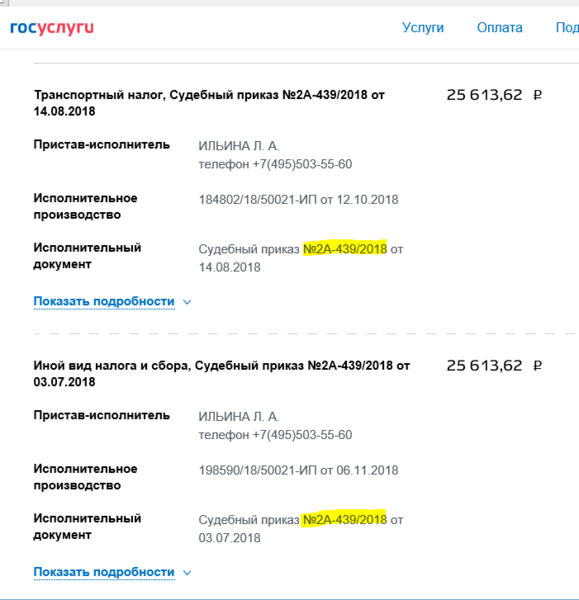Click enforcement number 184802/18/50021-ИП
Image resolution: width=579 pixels, height=600 pixels.
click(x=258, y=200)
